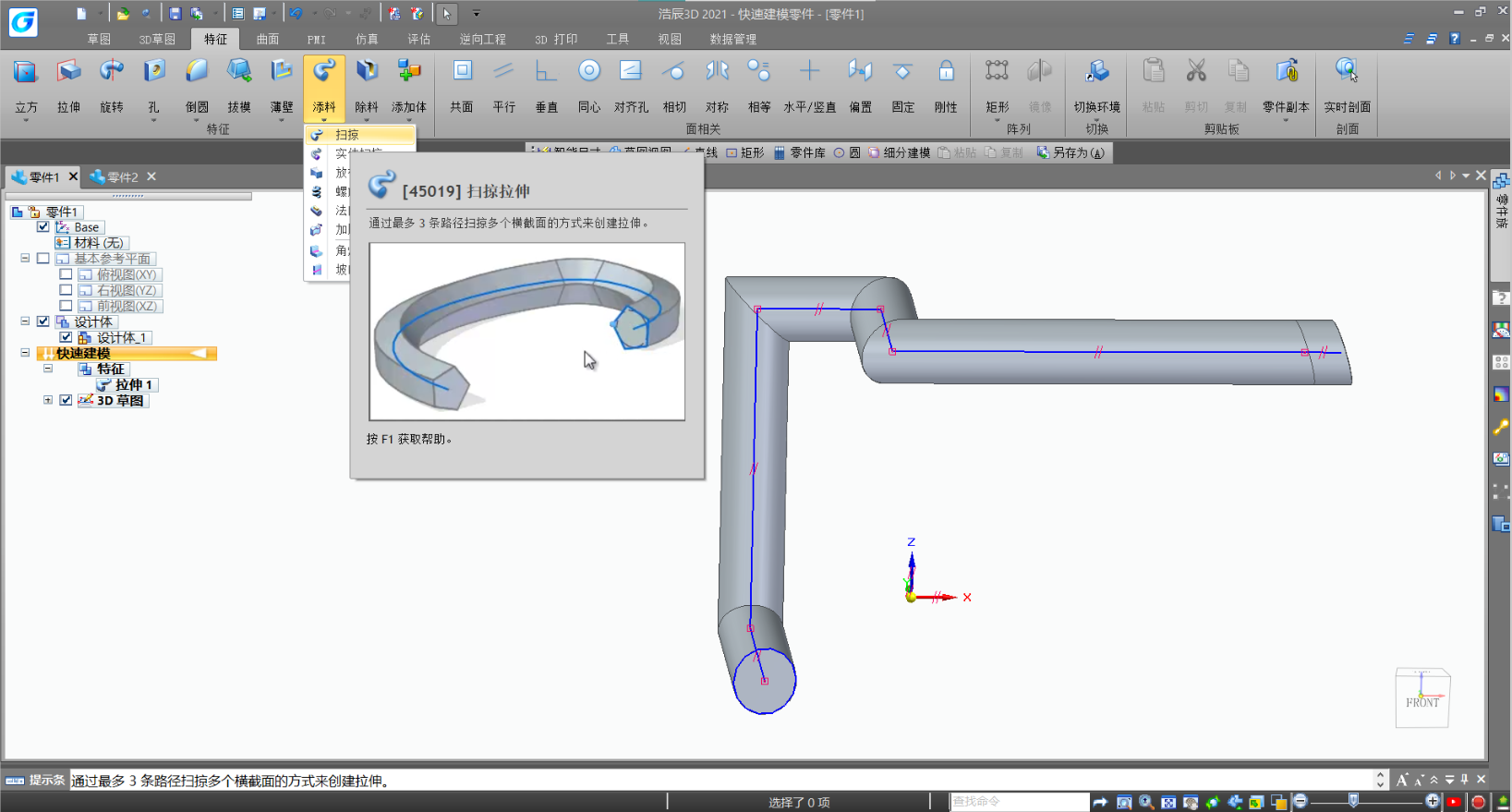1512x812 pixels.
Task: Open the PMI ribbon tab
Action: [317, 39]
